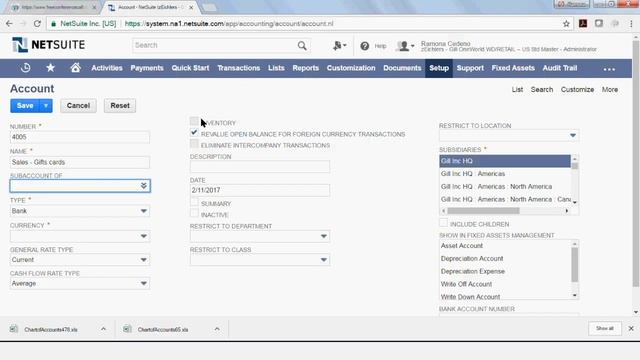Open the Recent Records clock icon
The height and width of the screenshot is (360, 640).
25,68
